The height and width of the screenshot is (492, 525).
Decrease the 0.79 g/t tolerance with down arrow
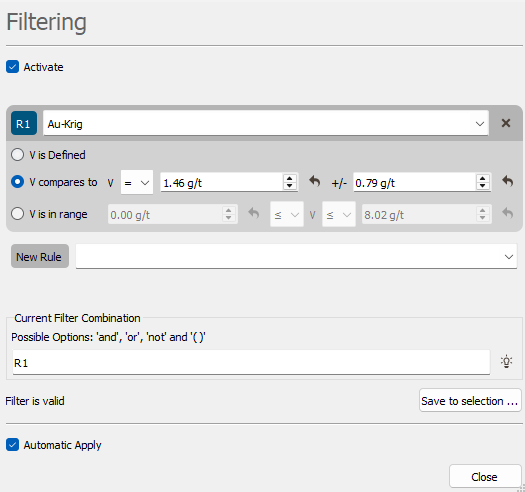[x=482, y=186]
